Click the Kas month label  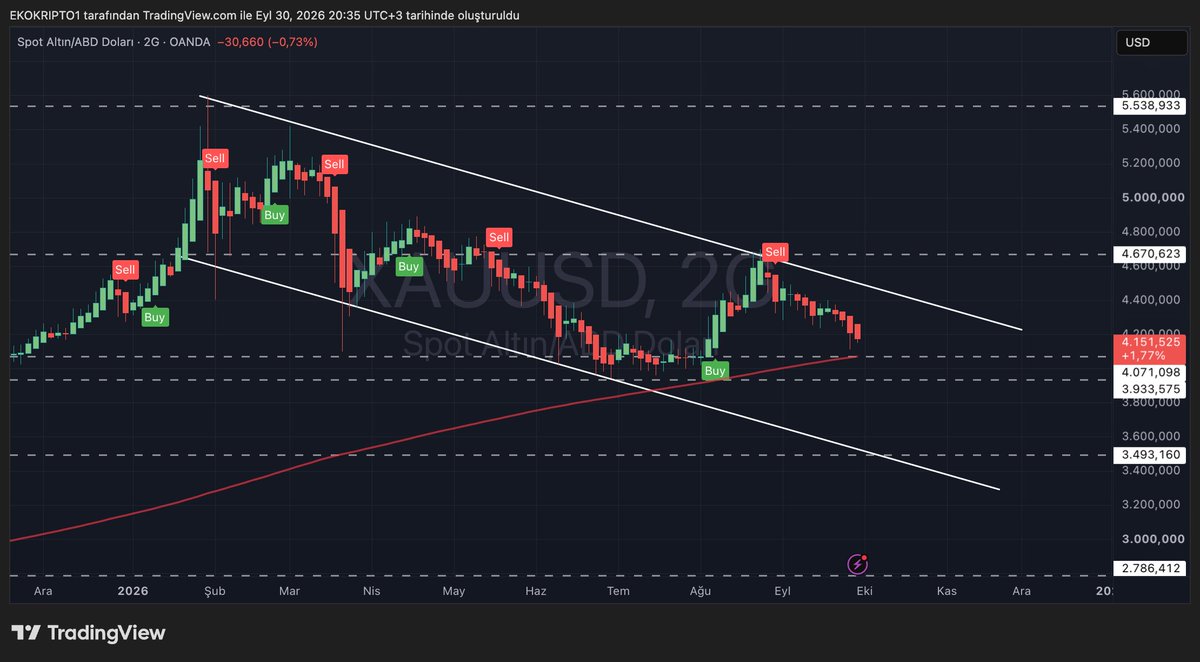tap(947, 591)
